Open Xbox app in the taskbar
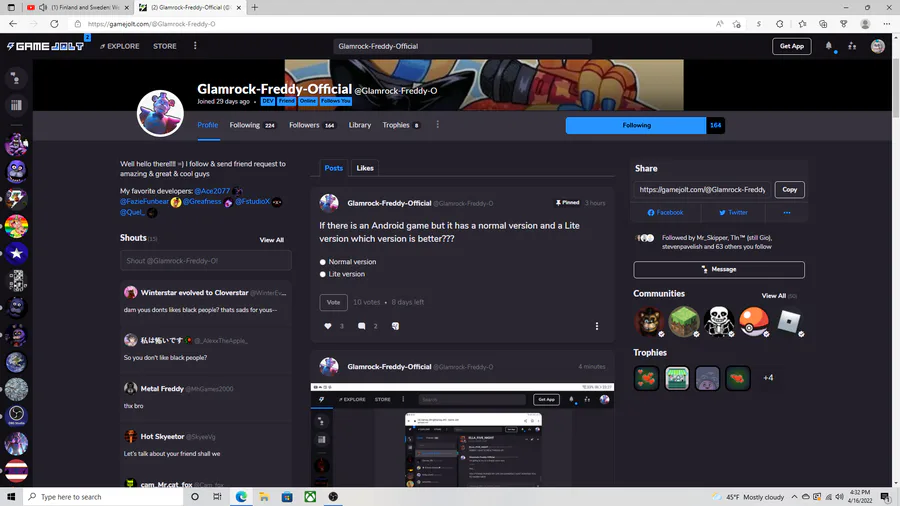This screenshot has height=506, width=900. [310, 497]
